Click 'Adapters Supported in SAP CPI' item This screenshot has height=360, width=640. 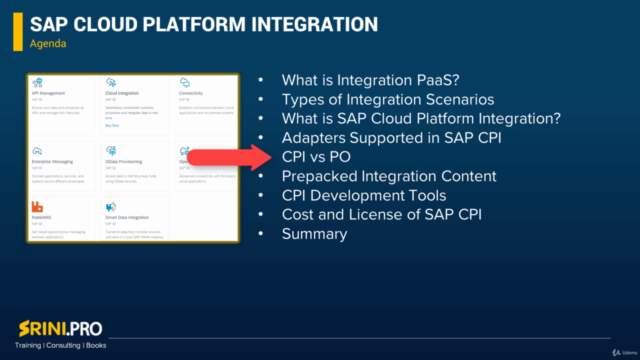(x=391, y=138)
